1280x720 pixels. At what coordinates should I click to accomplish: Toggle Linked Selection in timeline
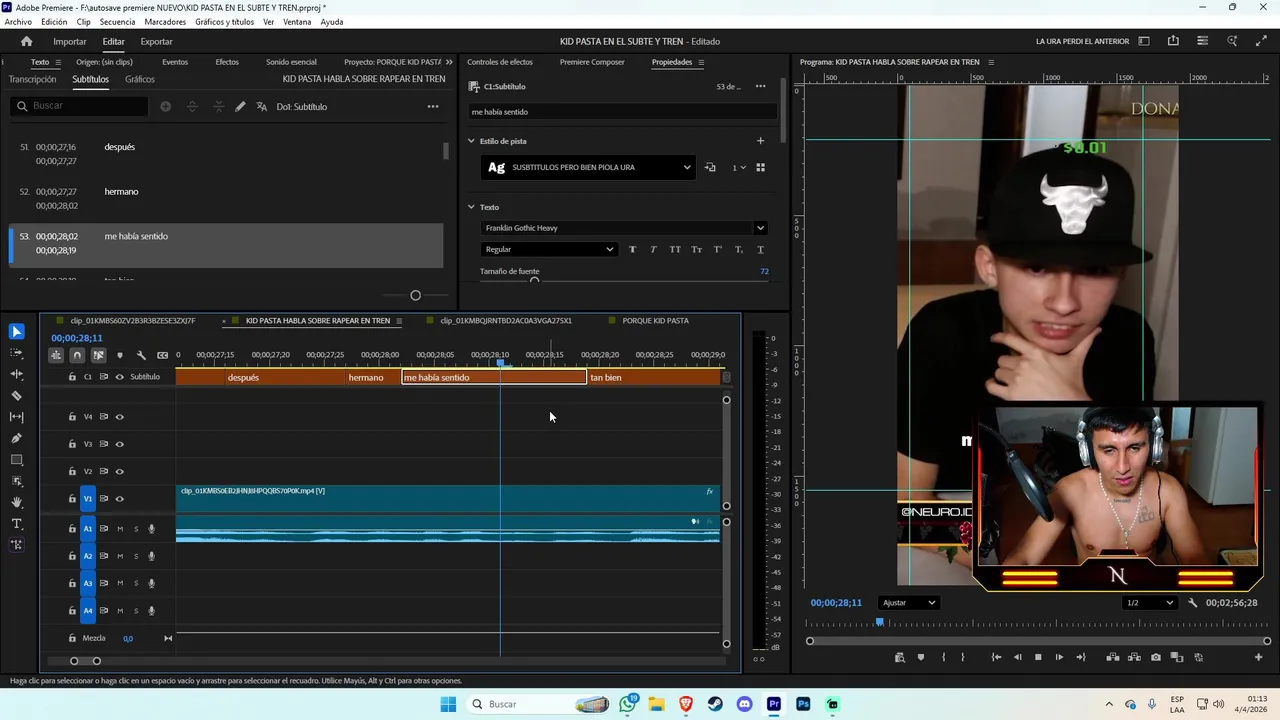tap(98, 355)
